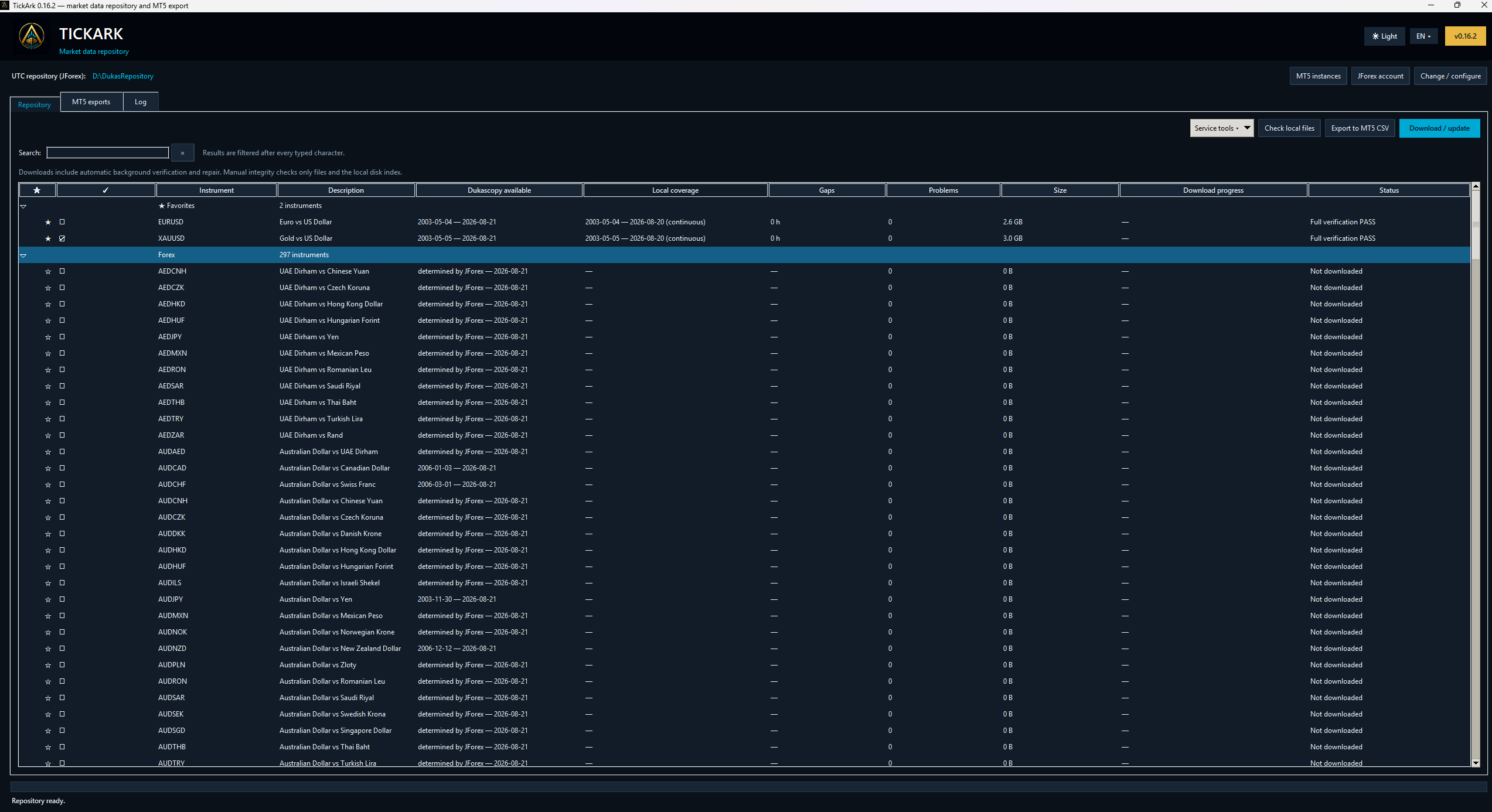Image resolution: width=1492 pixels, height=812 pixels.
Task: Sort by the Instrument column header
Action: pos(216,190)
